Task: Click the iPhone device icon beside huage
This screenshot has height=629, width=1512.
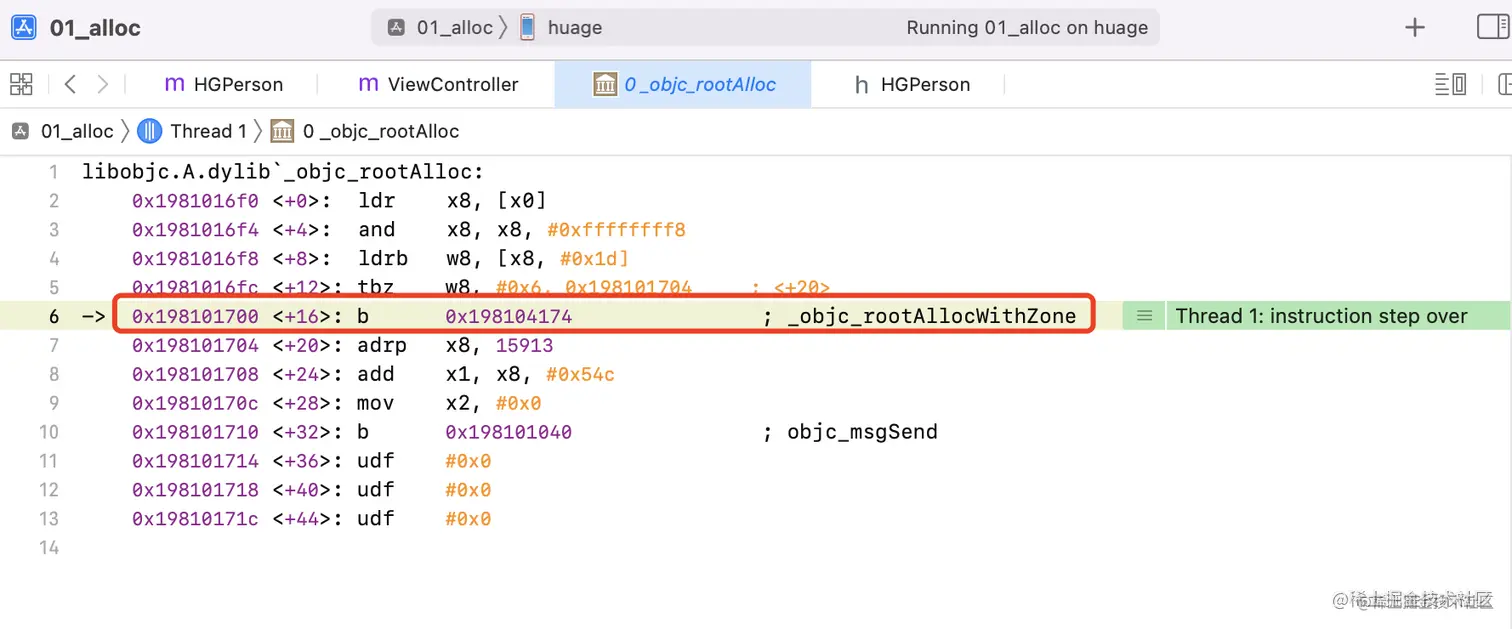Action: pyautogui.click(x=527, y=27)
